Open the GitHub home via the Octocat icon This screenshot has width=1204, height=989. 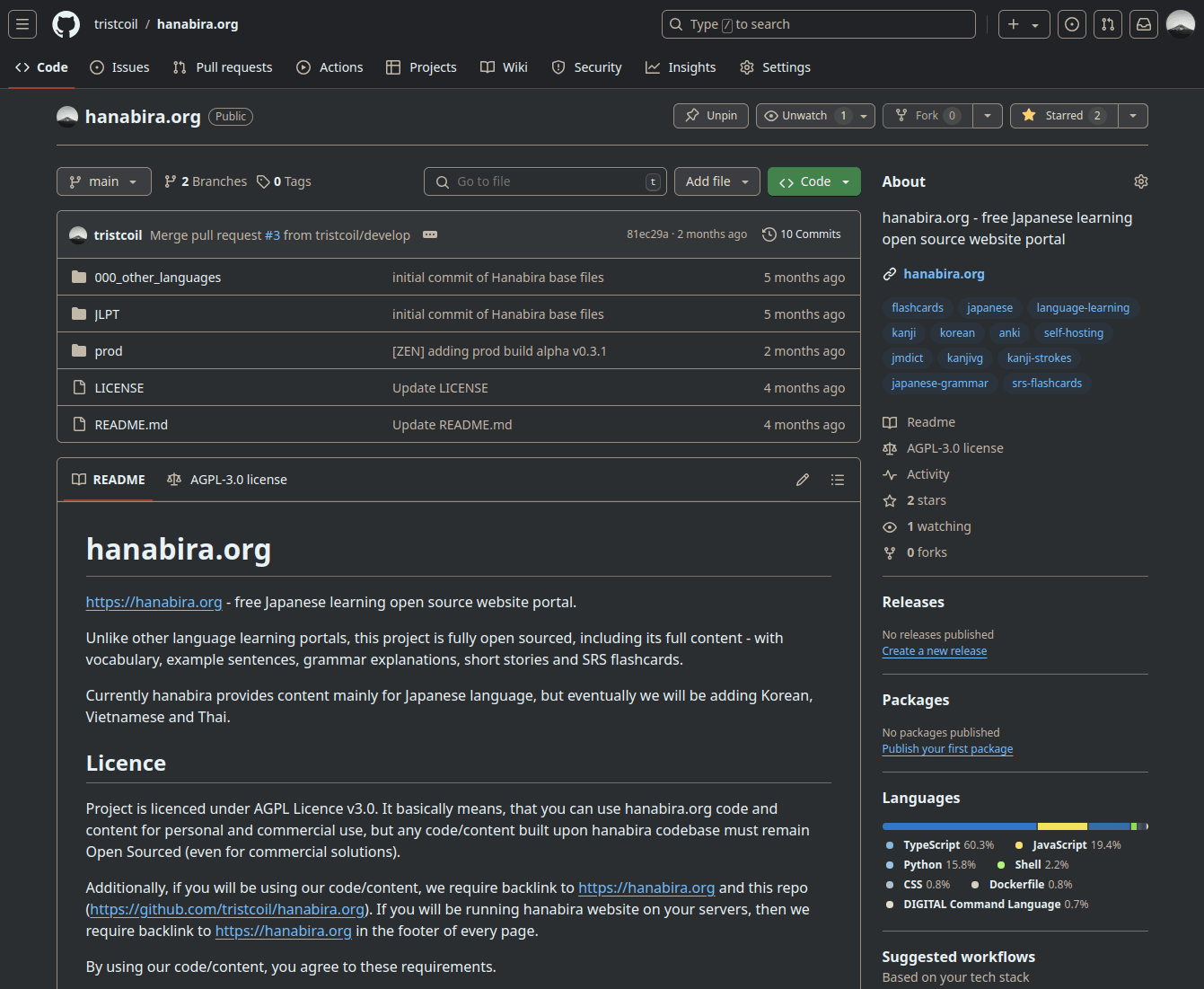coord(65,24)
